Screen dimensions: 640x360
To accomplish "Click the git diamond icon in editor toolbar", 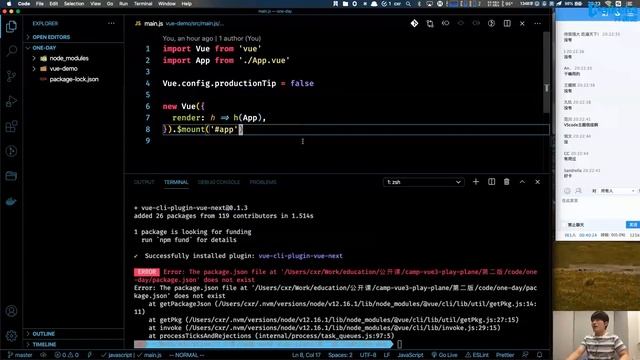I will pos(414,24).
